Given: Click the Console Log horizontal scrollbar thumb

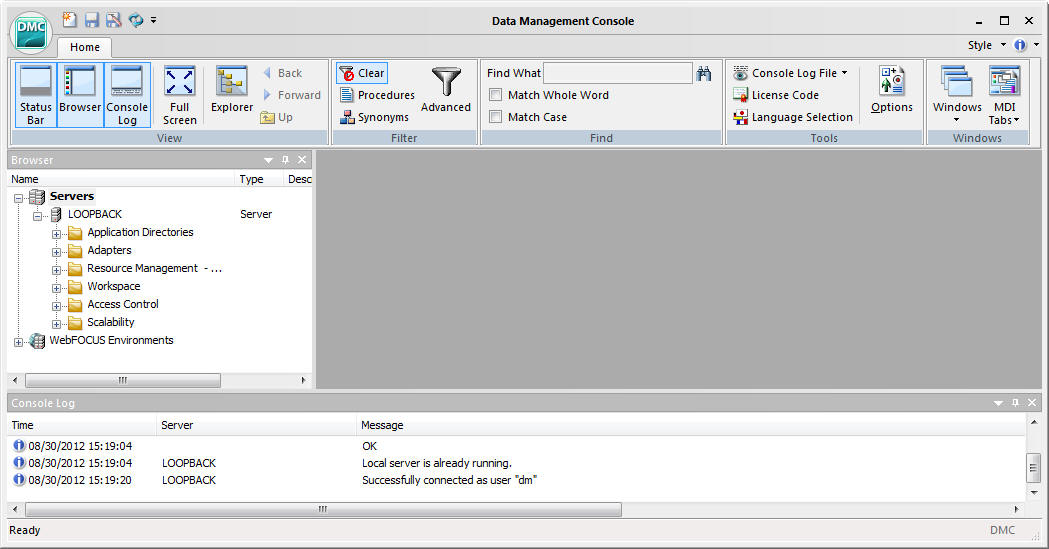Looking at the screenshot, I should click(x=323, y=510).
